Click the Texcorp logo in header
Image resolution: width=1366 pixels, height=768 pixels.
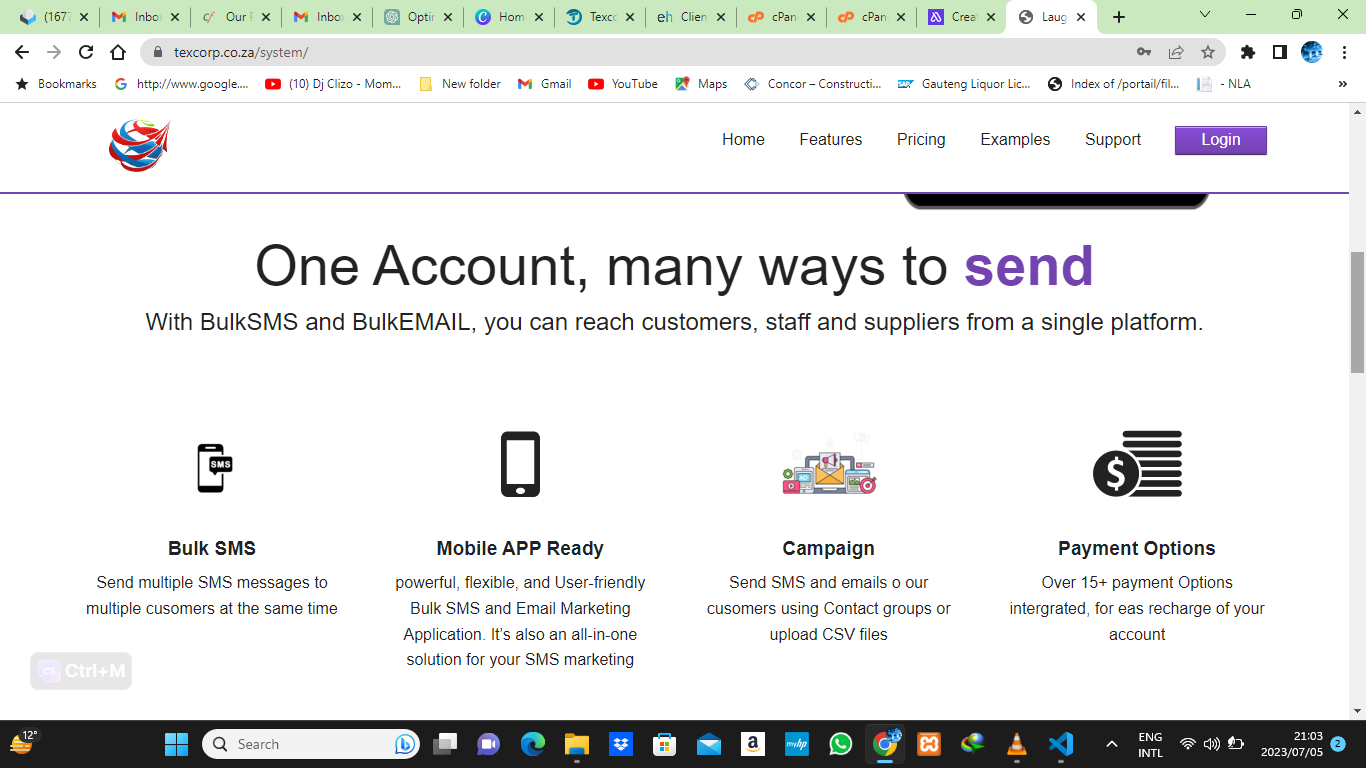point(139,145)
